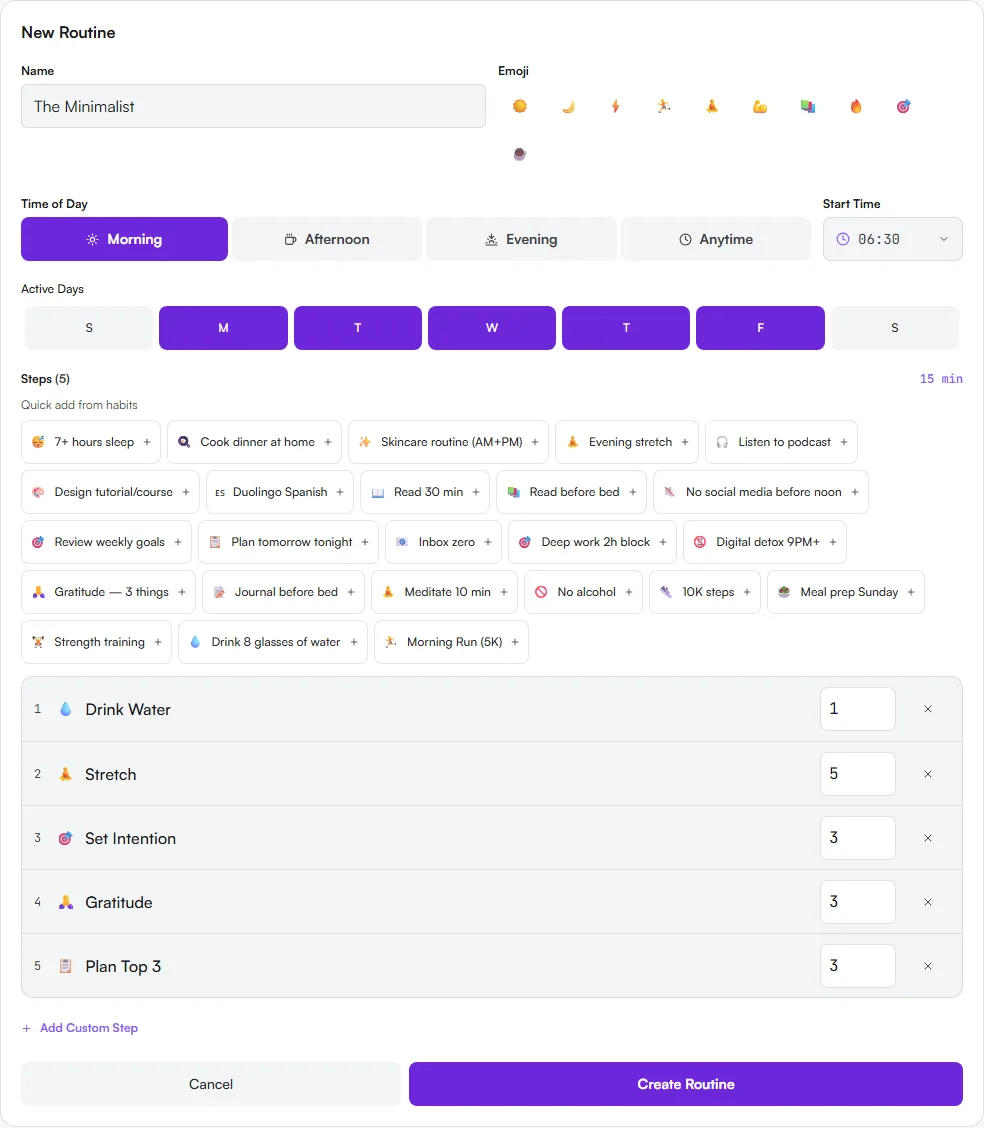Add Drink 8 glasses of water
984x1128 pixels.
pyautogui.click(x=273, y=642)
